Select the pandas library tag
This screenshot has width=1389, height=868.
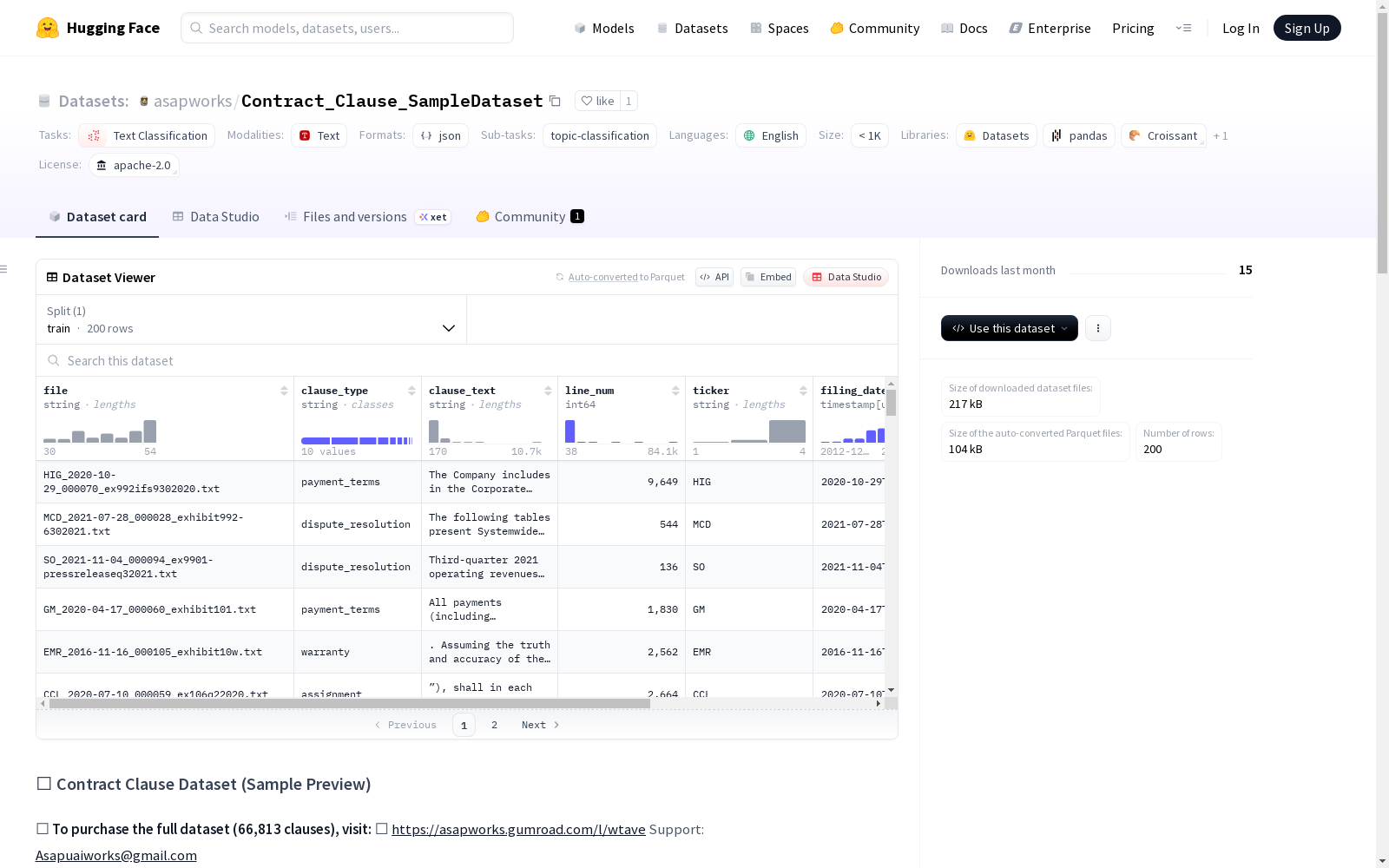[x=1079, y=135]
